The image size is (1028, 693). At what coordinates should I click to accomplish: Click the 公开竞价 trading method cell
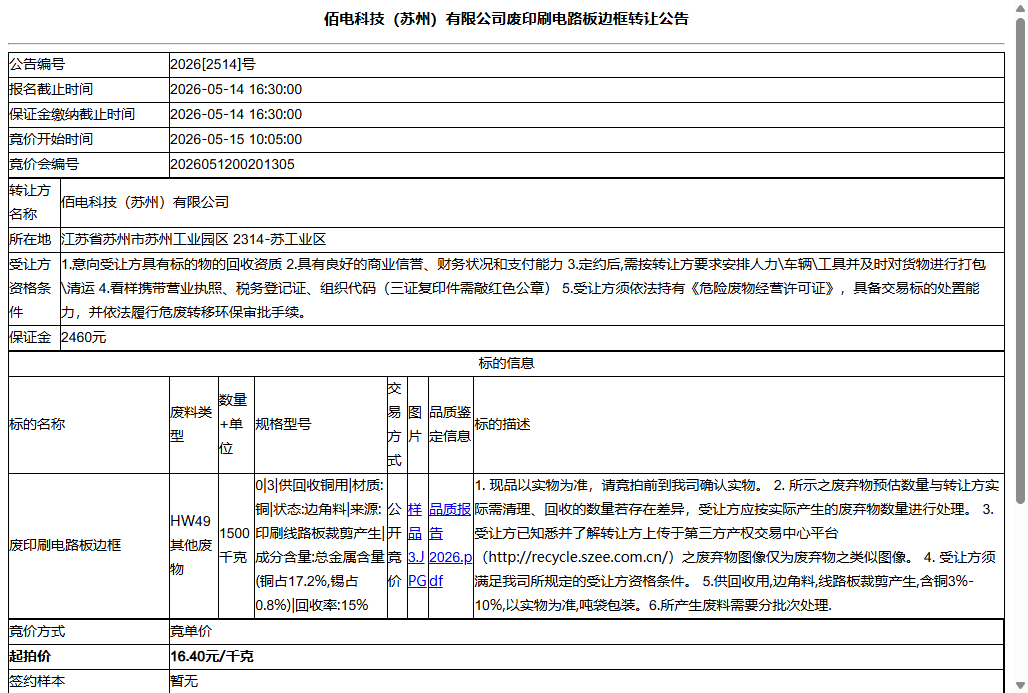tap(397, 545)
